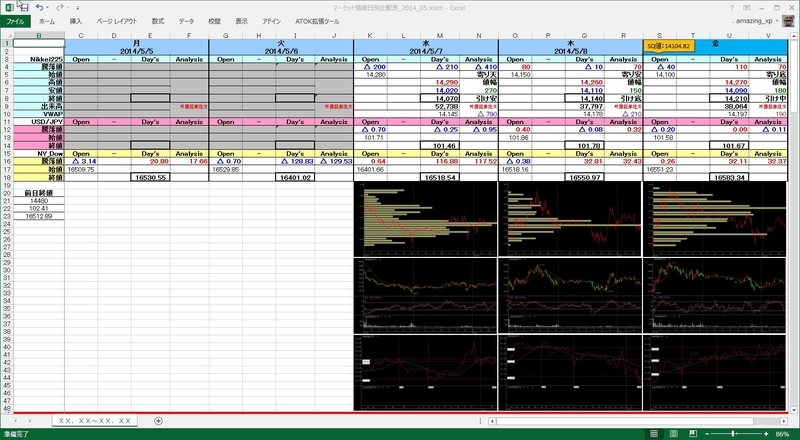Switch to Page Layout view icon

pos(673,434)
